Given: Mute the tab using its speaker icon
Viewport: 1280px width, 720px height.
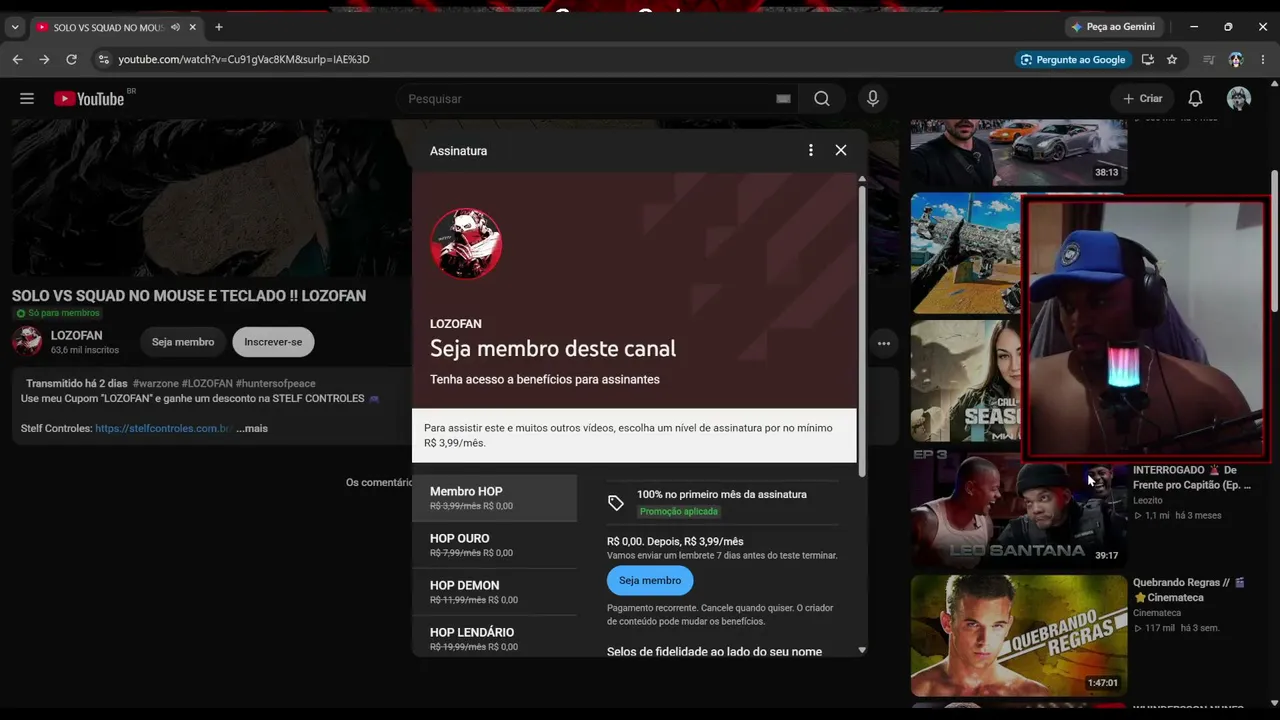Looking at the screenshot, I should [176, 27].
